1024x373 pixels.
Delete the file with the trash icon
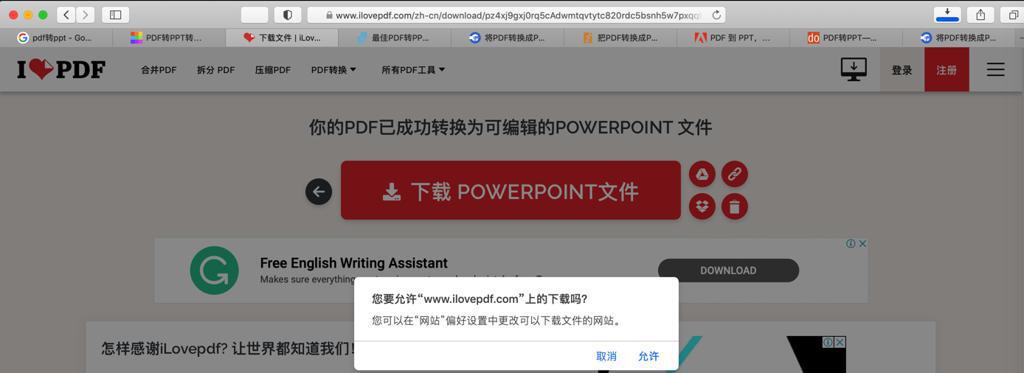(x=735, y=206)
